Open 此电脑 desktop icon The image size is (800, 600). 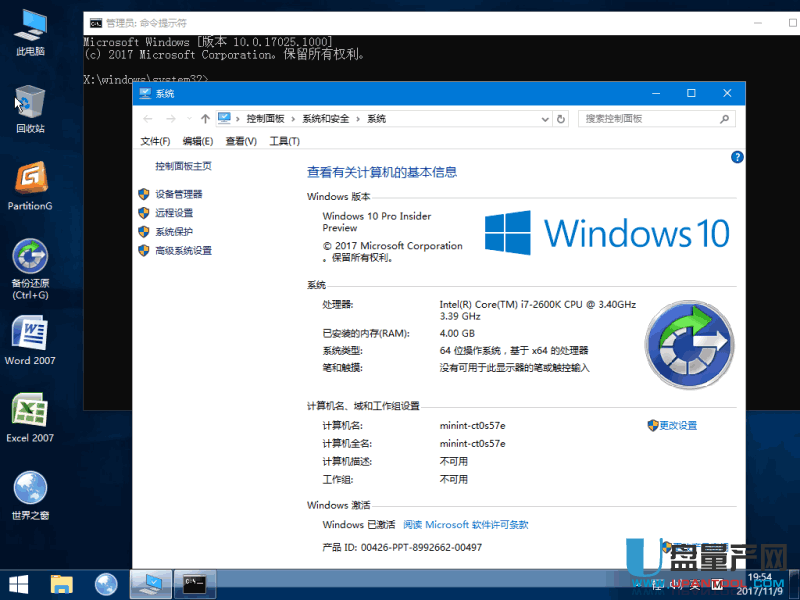point(30,28)
